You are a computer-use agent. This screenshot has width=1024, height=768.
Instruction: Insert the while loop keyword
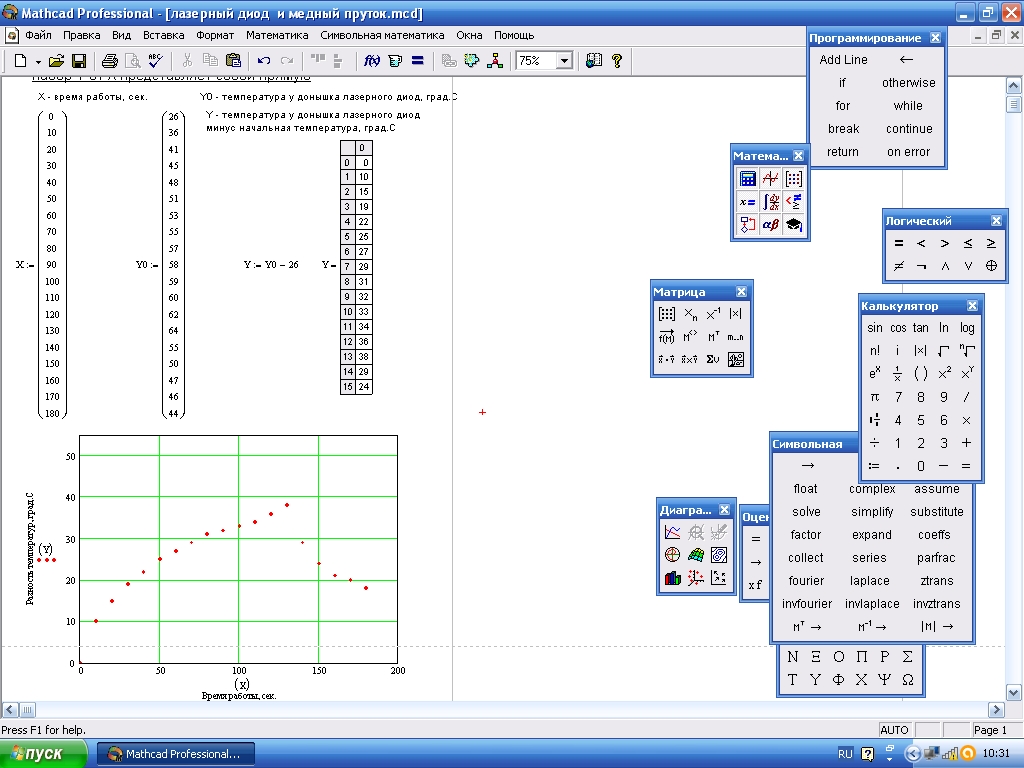908,106
